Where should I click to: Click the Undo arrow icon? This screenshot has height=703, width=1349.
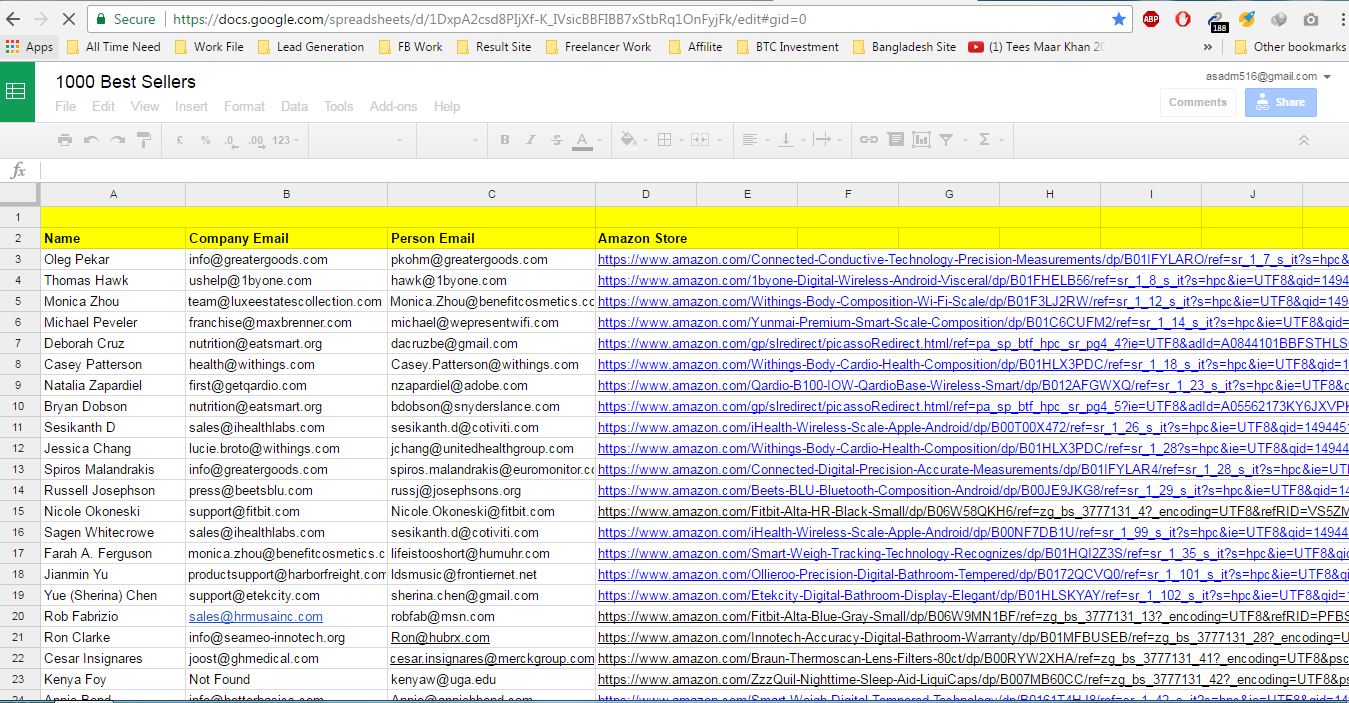(91, 140)
